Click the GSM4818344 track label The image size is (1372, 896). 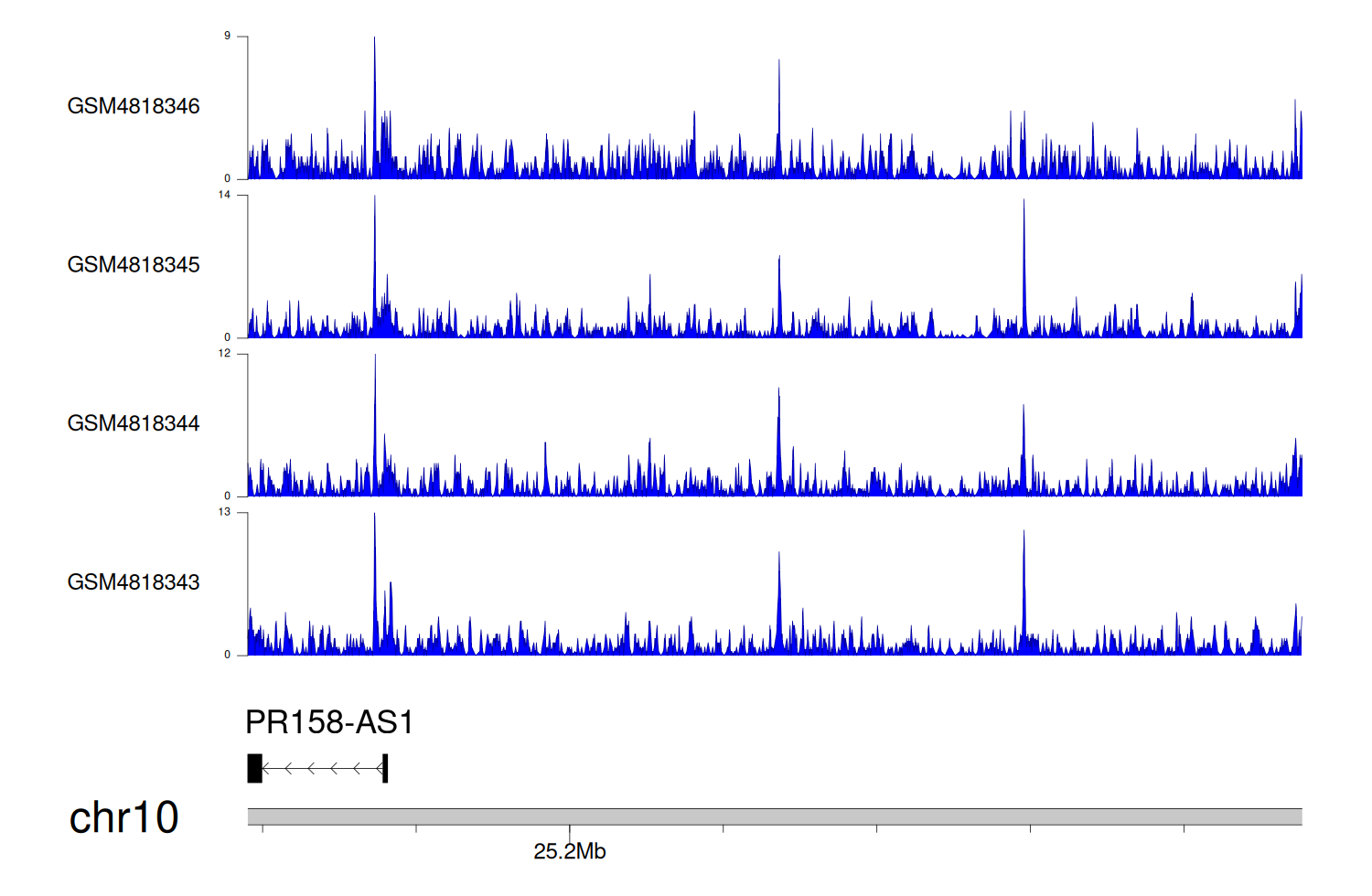coord(134,423)
